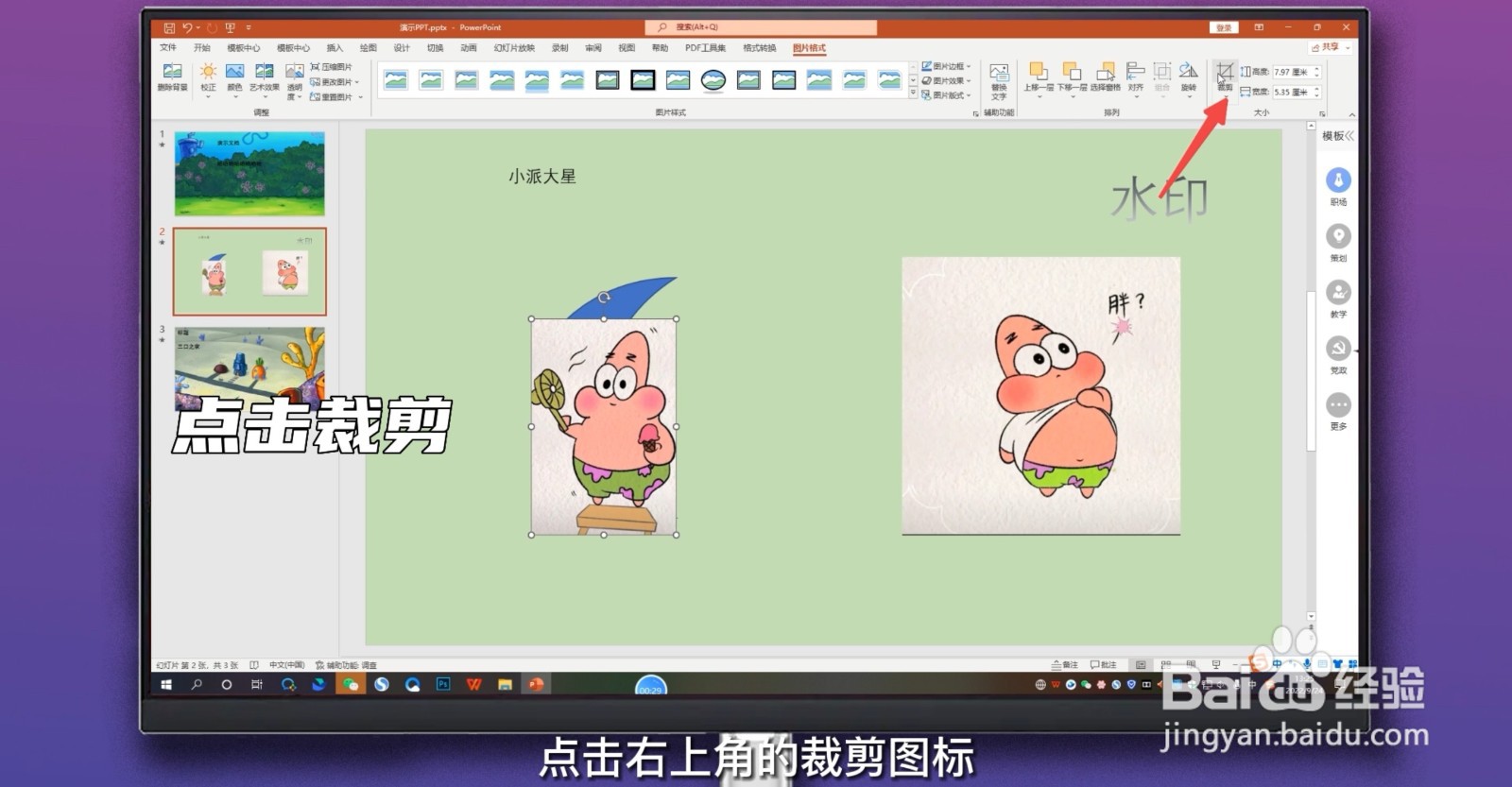This screenshot has height=787, width=1512.
Task: Open the Rotate (旋转) dropdown
Action: 1189,79
